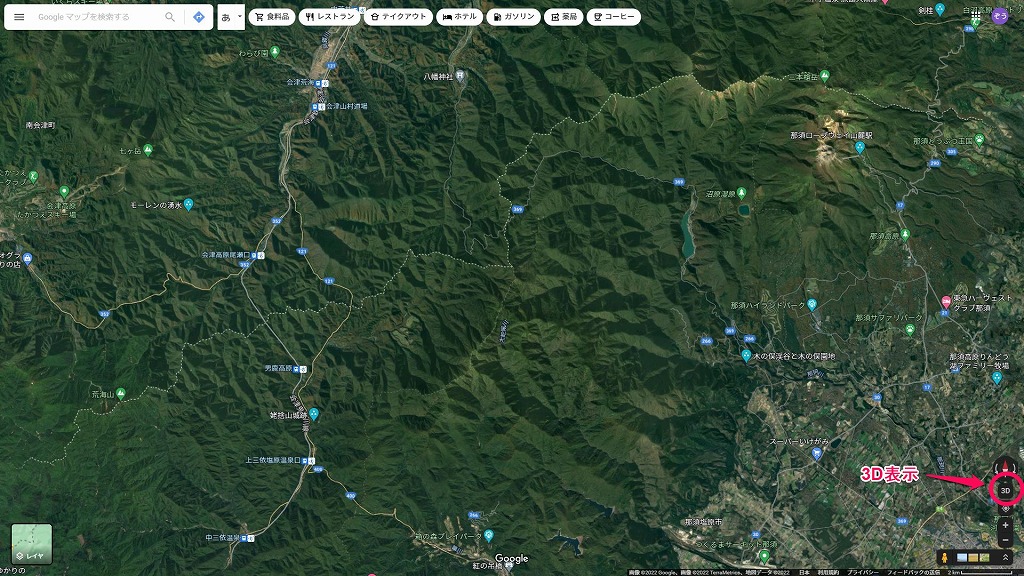Select the Street View pegman icon
Screen dimensions: 1024x576
(x=943, y=557)
